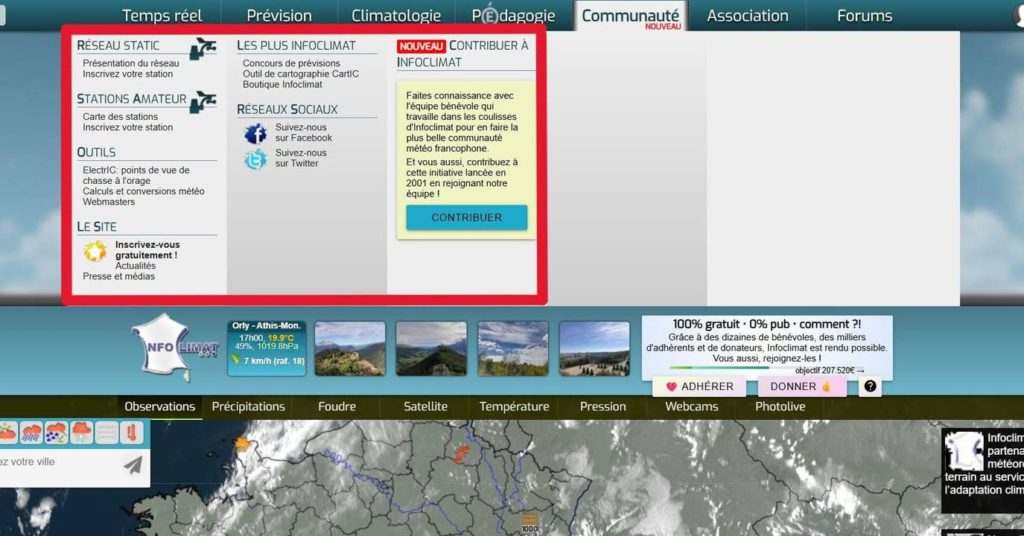1024x536 pixels.
Task: Click the question mark help icon
Action: point(870,387)
